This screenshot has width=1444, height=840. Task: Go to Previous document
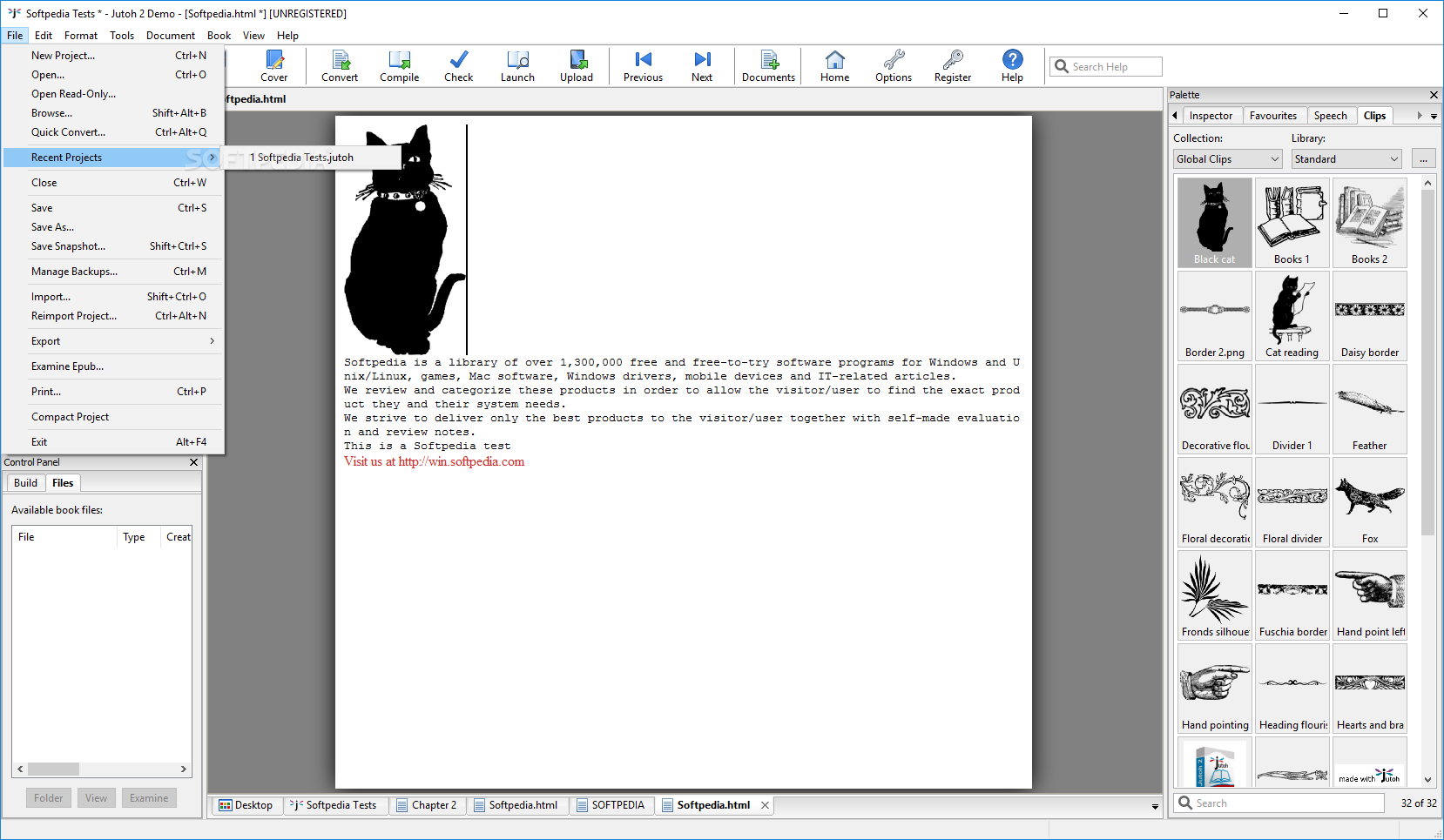[643, 66]
